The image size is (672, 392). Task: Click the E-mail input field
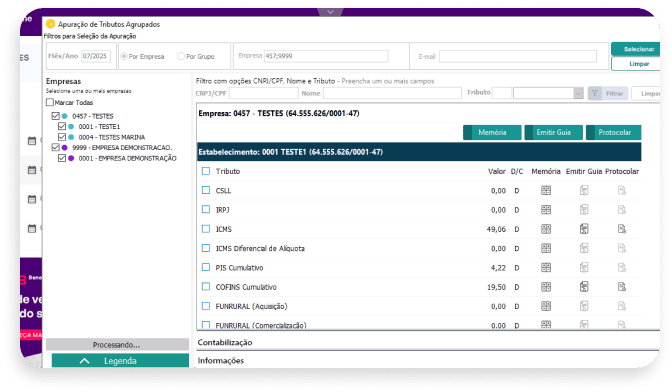point(518,56)
